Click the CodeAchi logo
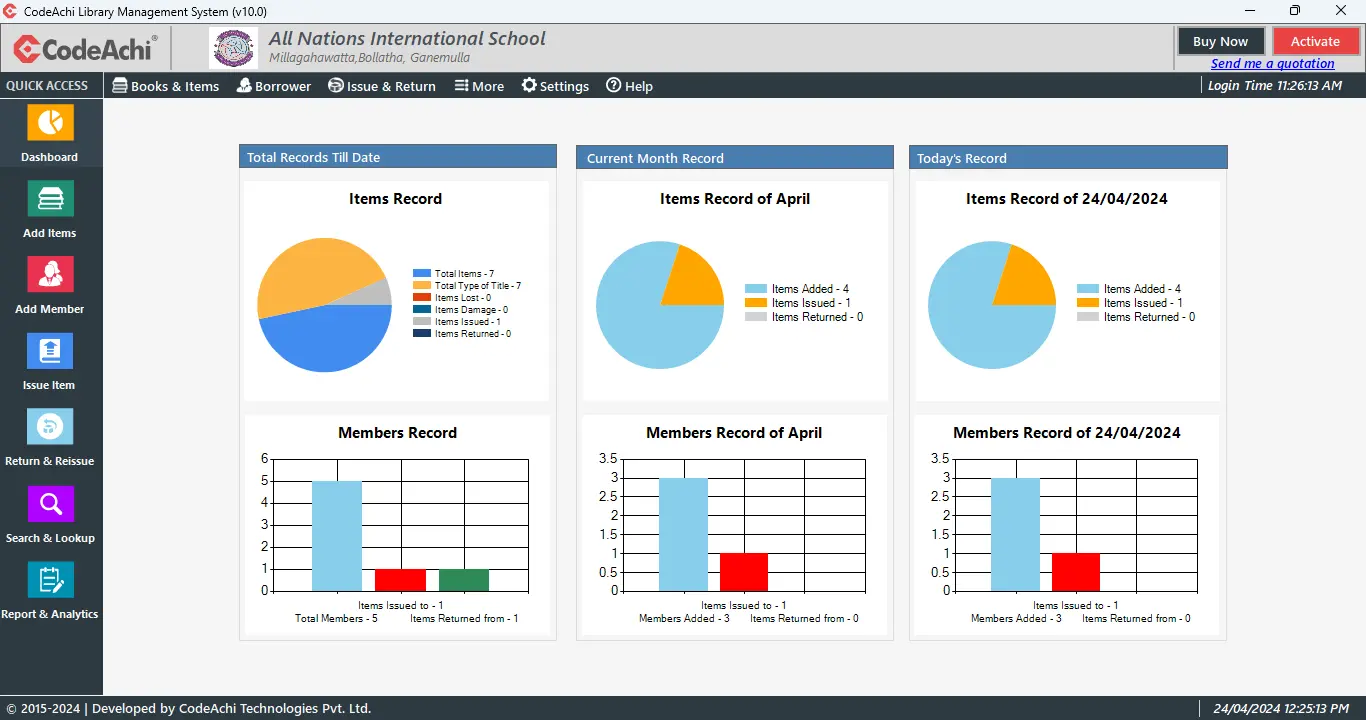 [x=85, y=48]
